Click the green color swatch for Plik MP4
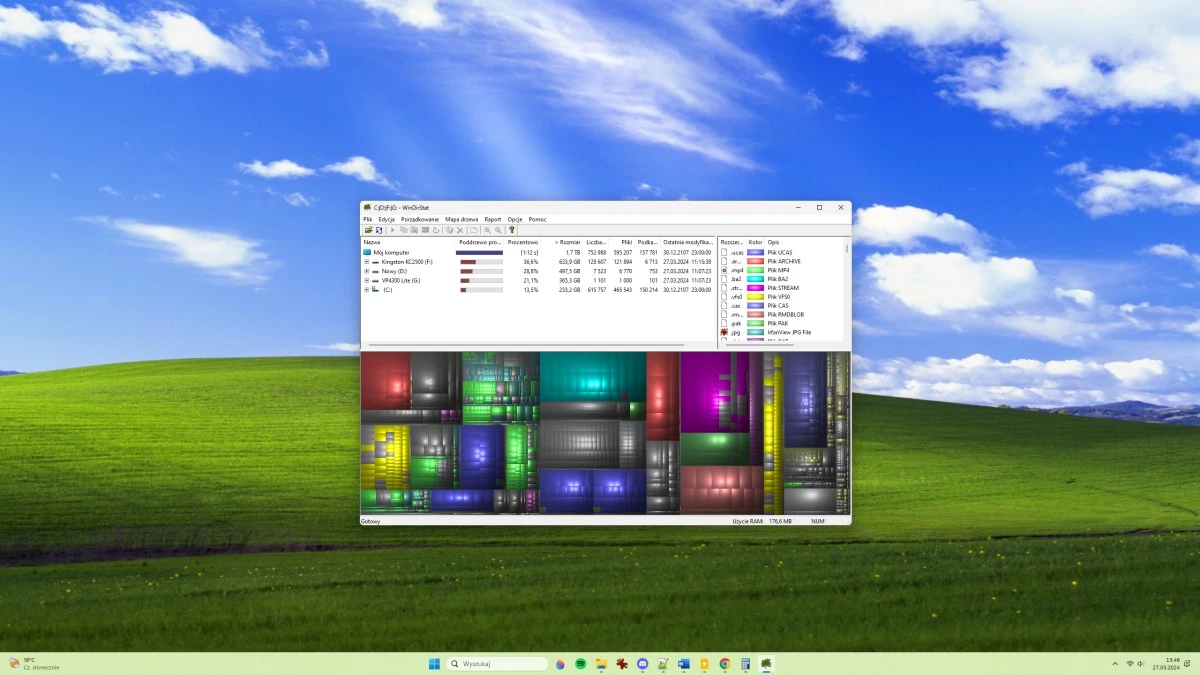The width and height of the screenshot is (1200, 675). pos(756,270)
